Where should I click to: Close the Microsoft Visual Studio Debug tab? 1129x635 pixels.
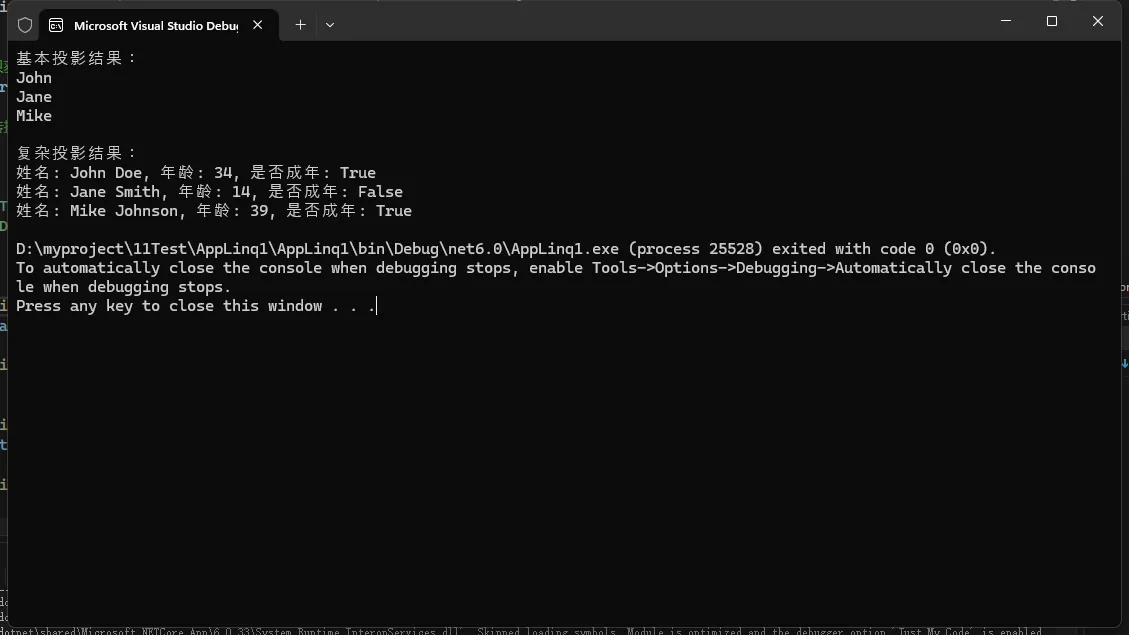coord(258,25)
